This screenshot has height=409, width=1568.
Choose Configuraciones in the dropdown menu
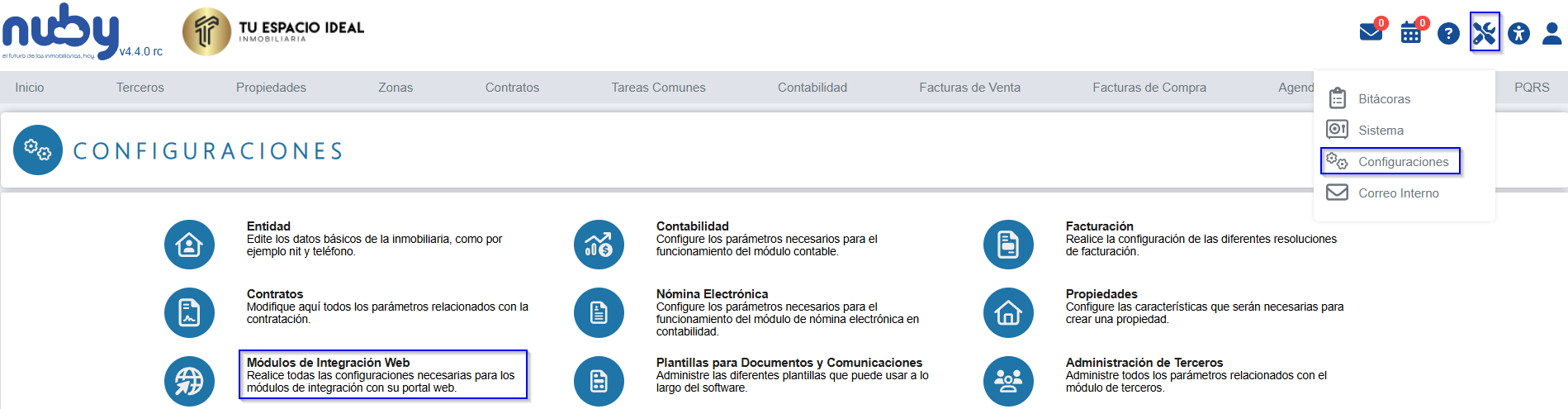[1403, 162]
